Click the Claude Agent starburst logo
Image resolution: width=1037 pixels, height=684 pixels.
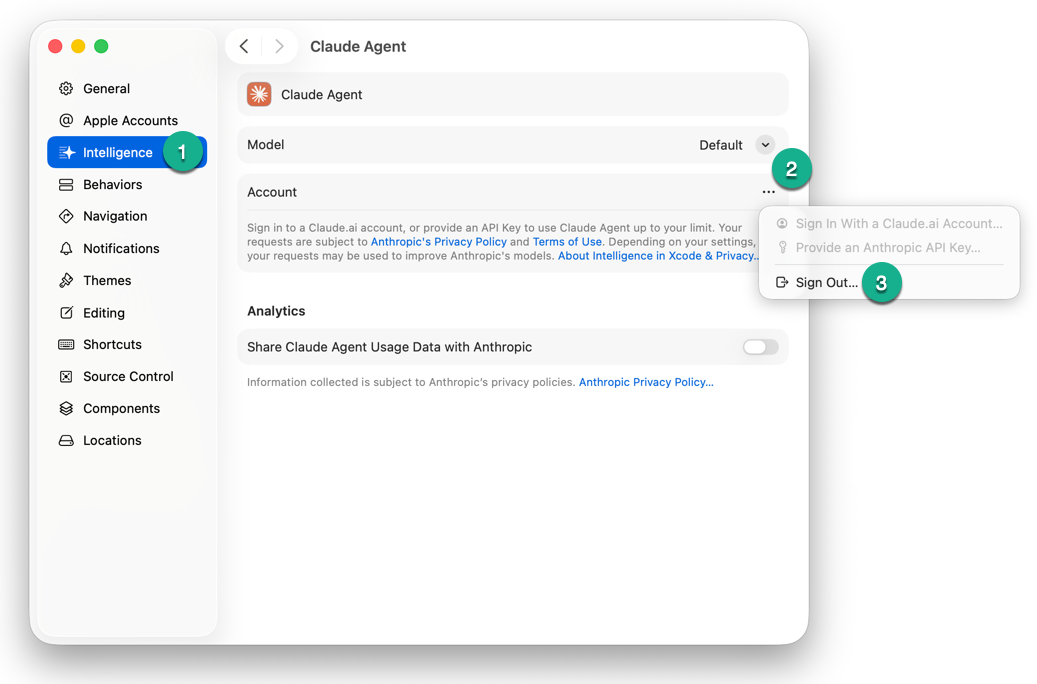point(259,94)
